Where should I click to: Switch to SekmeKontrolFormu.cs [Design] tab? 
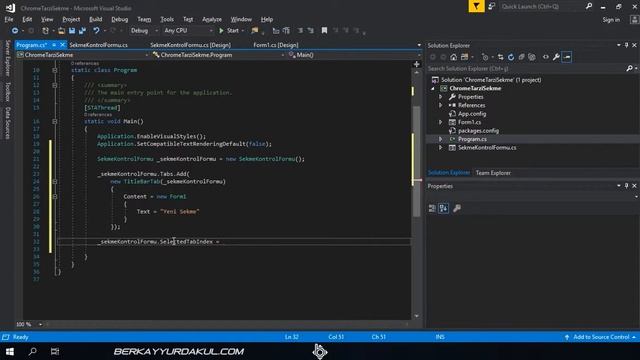[x=190, y=45]
